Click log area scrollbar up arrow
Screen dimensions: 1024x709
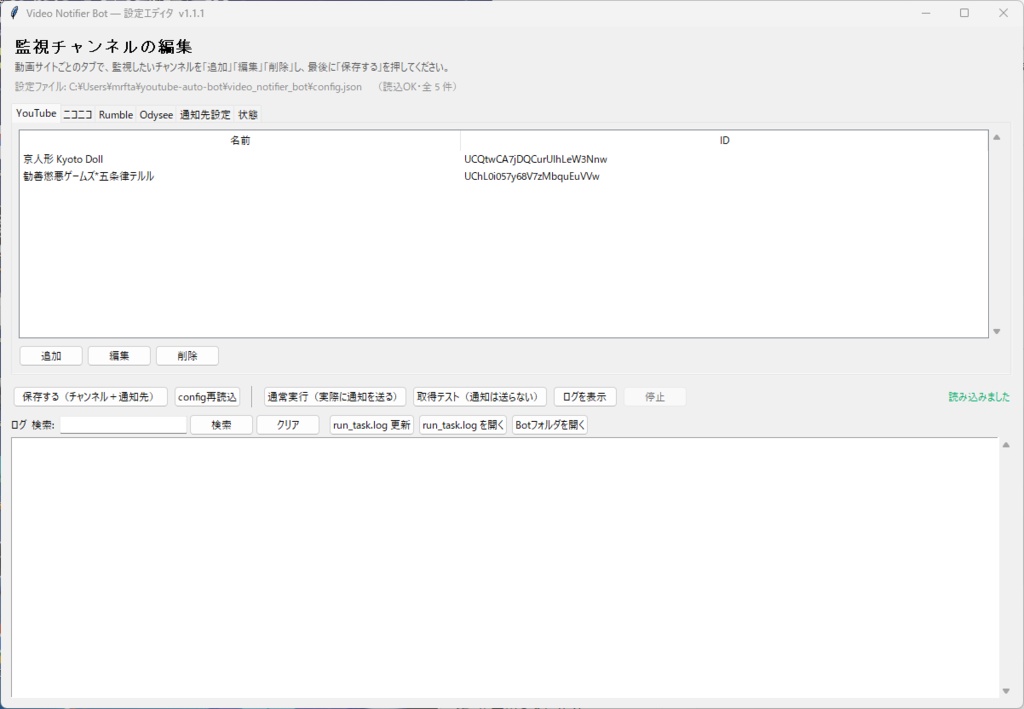pos(1006,445)
